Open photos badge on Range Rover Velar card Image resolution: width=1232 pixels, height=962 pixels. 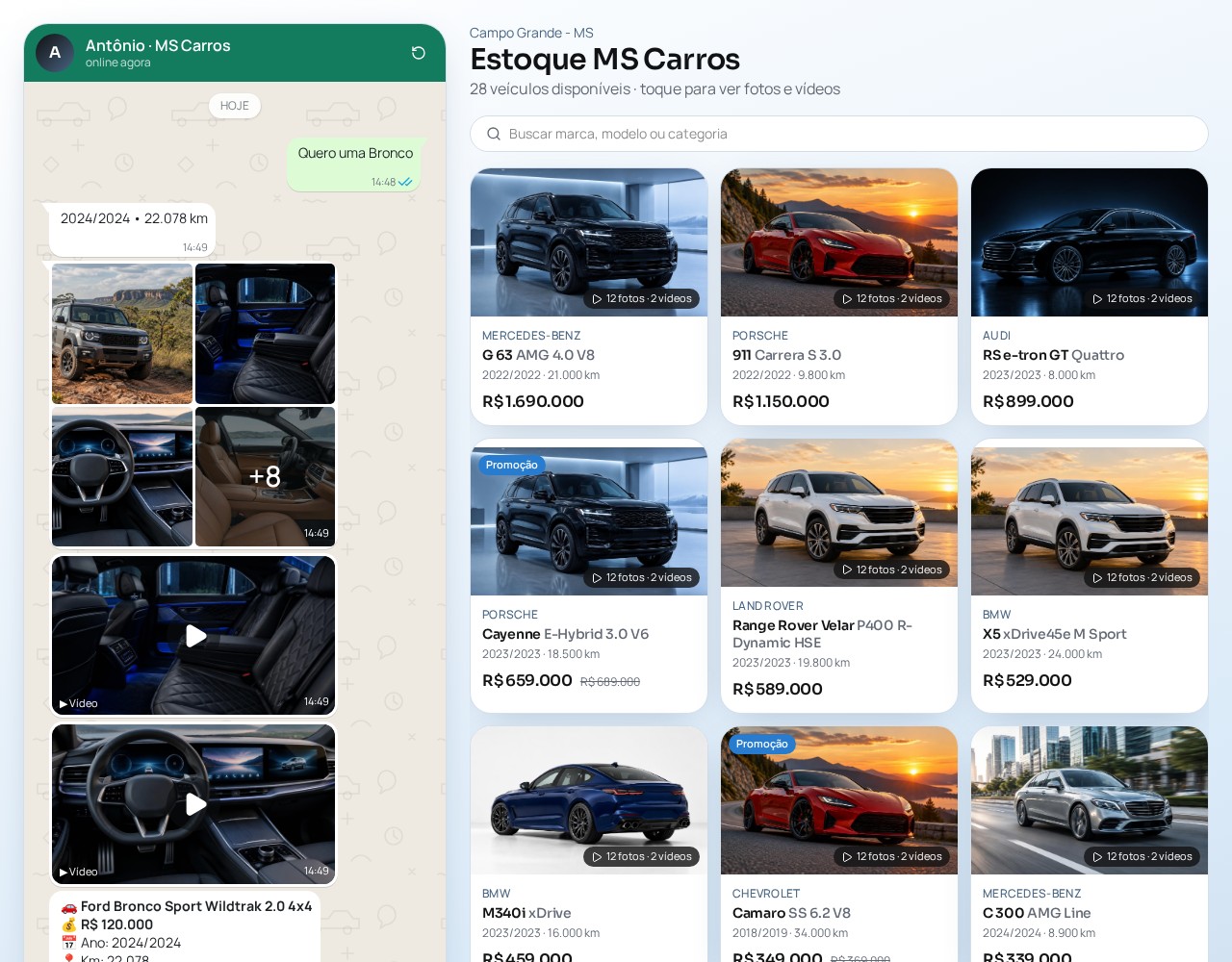tap(892, 570)
